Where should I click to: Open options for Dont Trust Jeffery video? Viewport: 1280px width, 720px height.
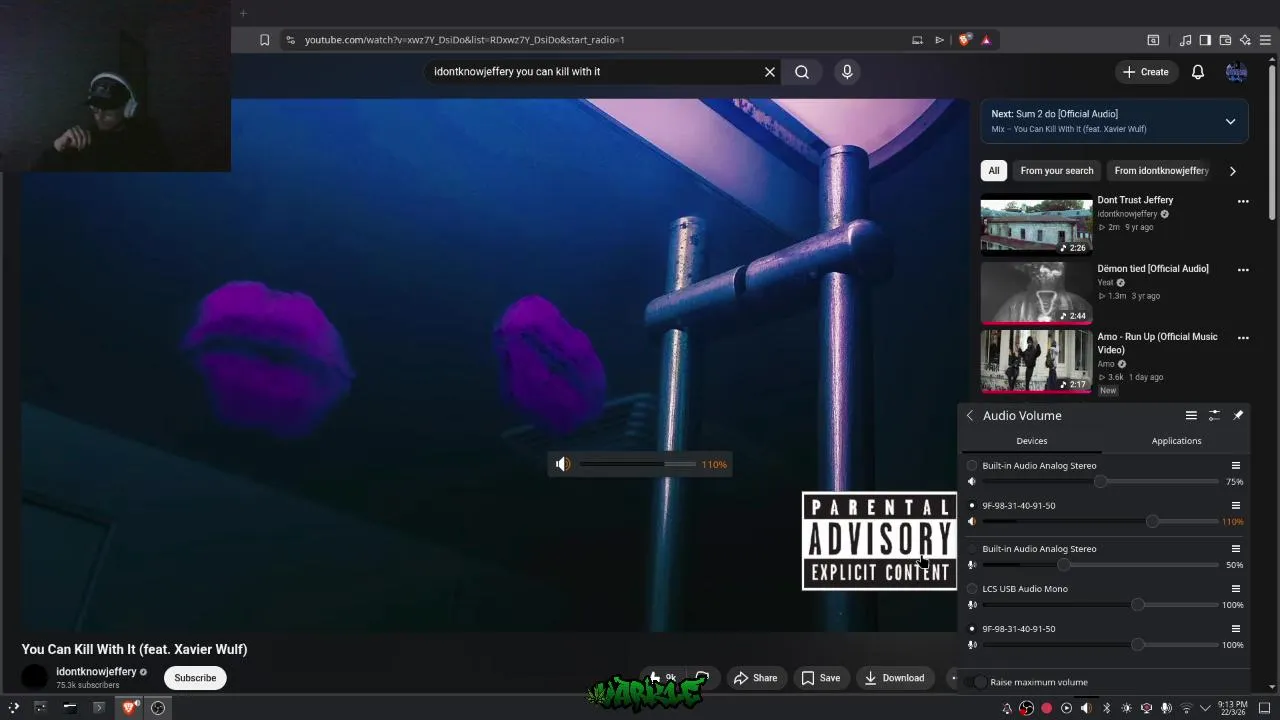coord(1243,201)
